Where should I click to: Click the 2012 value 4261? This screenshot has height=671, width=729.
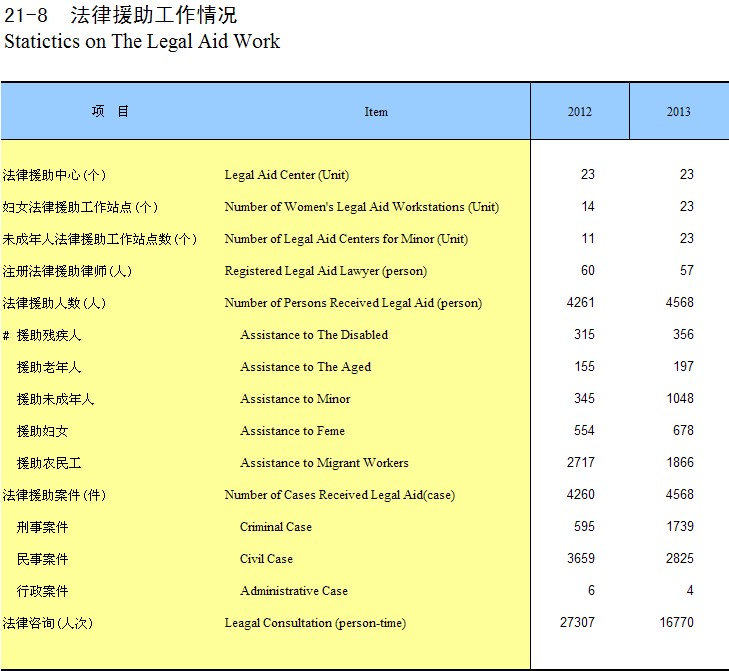pos(580,303)
